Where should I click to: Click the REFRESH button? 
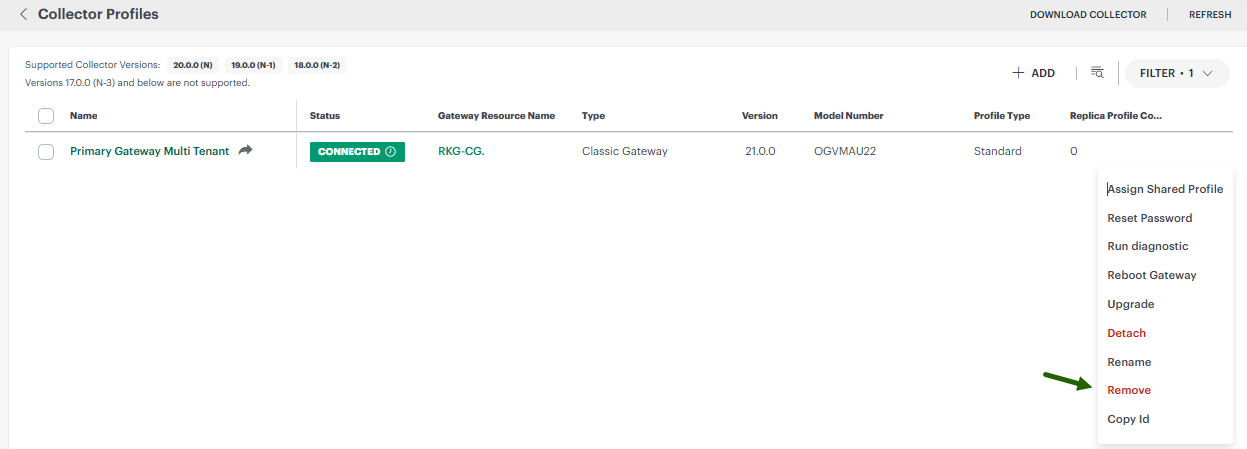tap(1210, 15)
